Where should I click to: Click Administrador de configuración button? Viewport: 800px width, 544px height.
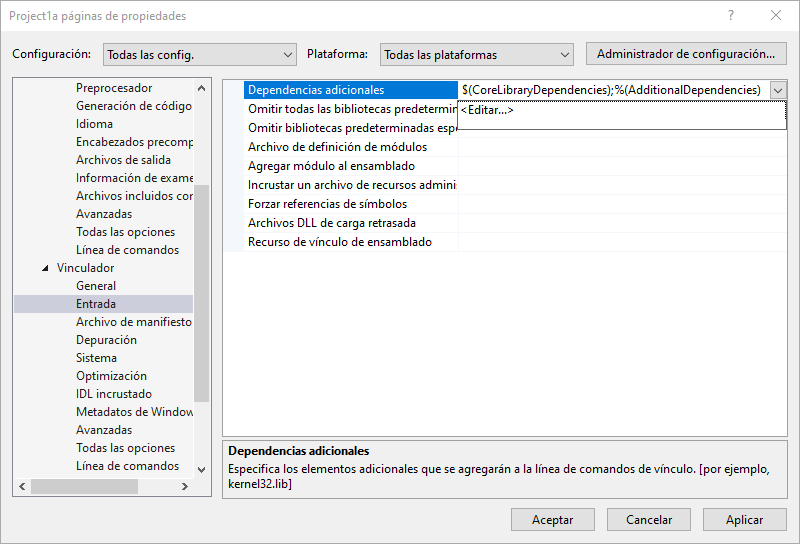(686, 54)
